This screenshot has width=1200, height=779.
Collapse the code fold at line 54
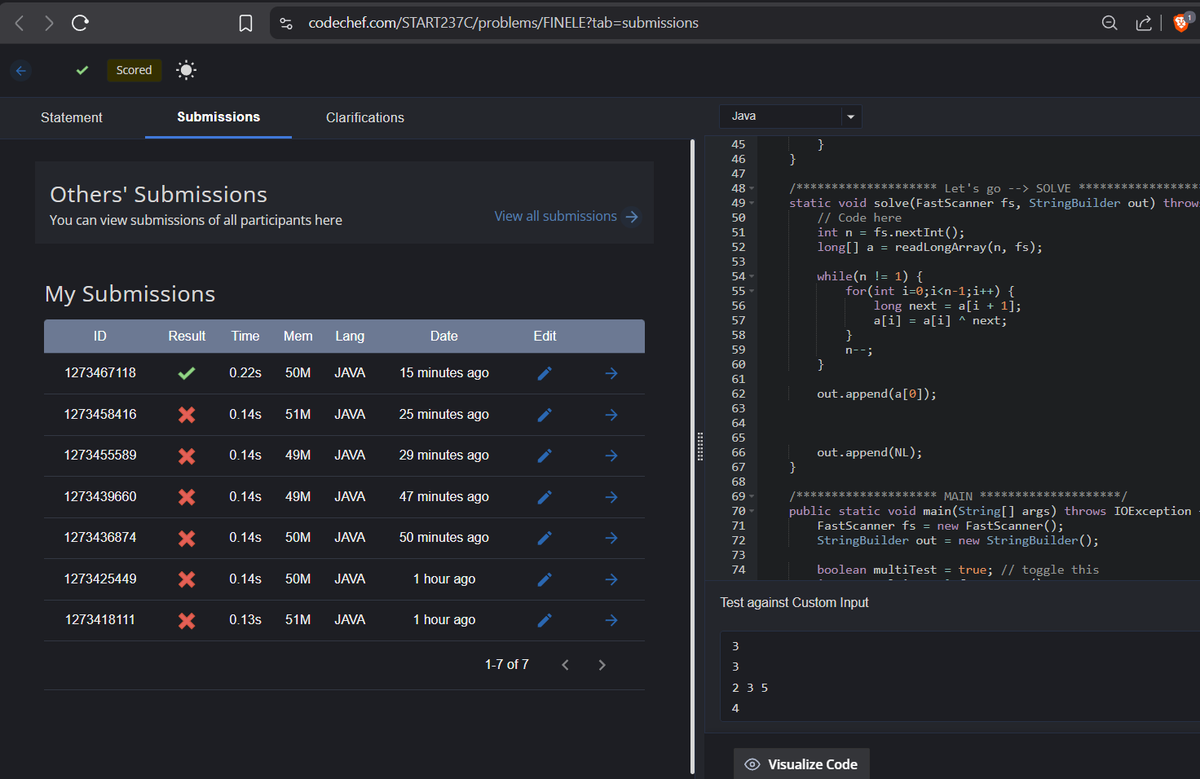[751, 276]
